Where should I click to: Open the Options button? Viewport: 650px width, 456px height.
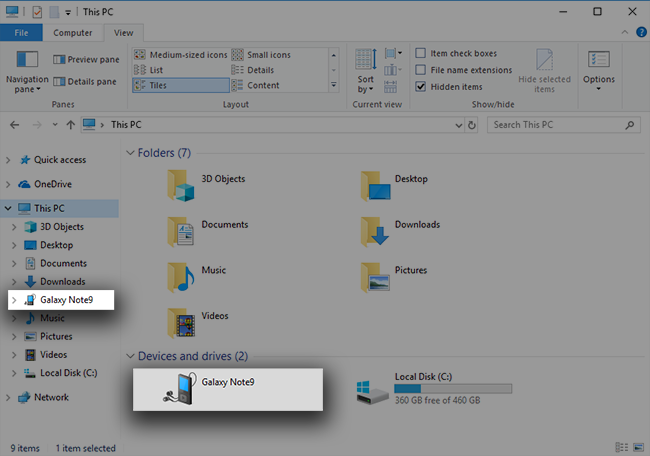599,71
